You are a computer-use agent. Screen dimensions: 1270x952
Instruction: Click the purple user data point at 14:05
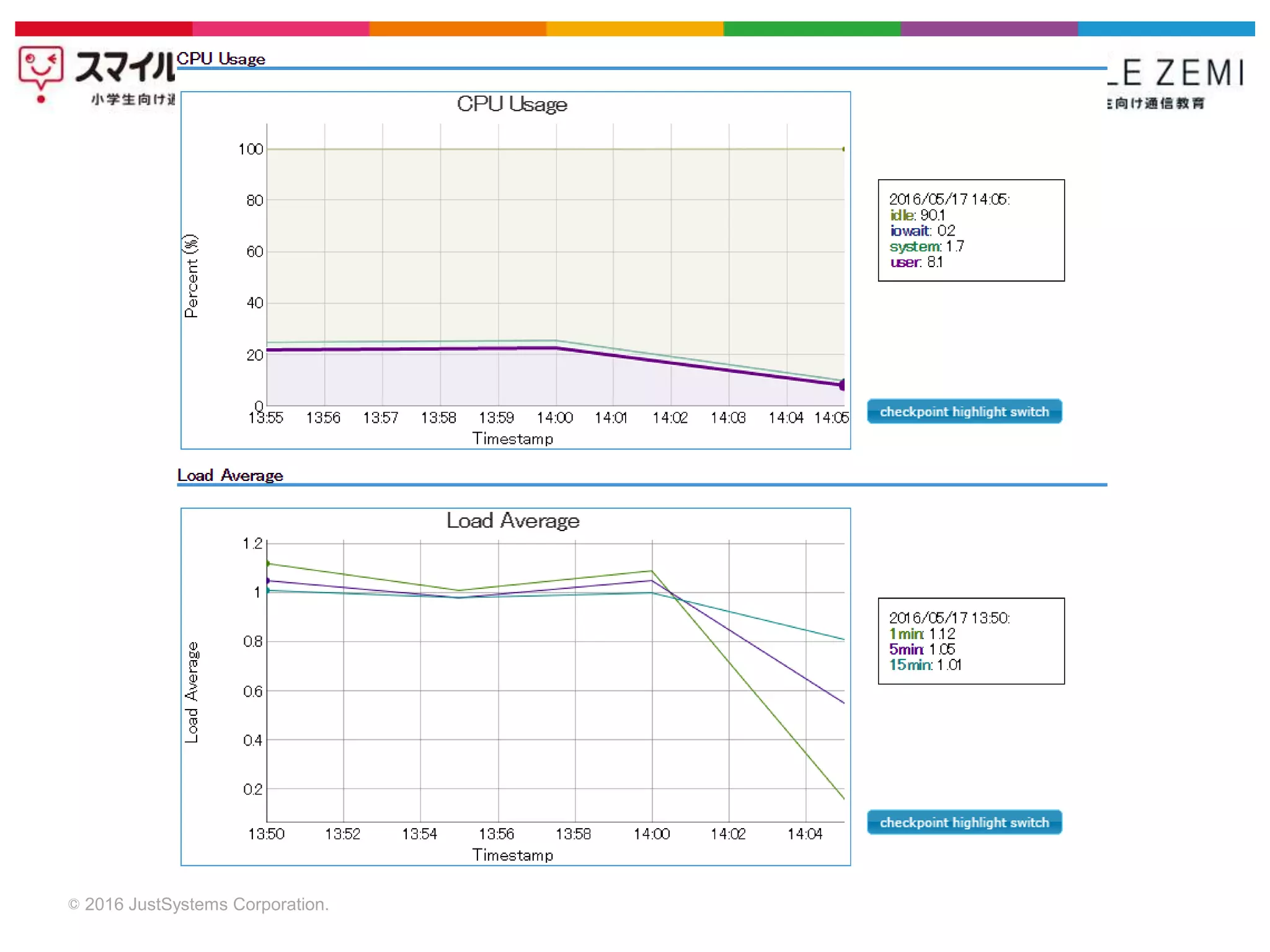tap(842, 386)
